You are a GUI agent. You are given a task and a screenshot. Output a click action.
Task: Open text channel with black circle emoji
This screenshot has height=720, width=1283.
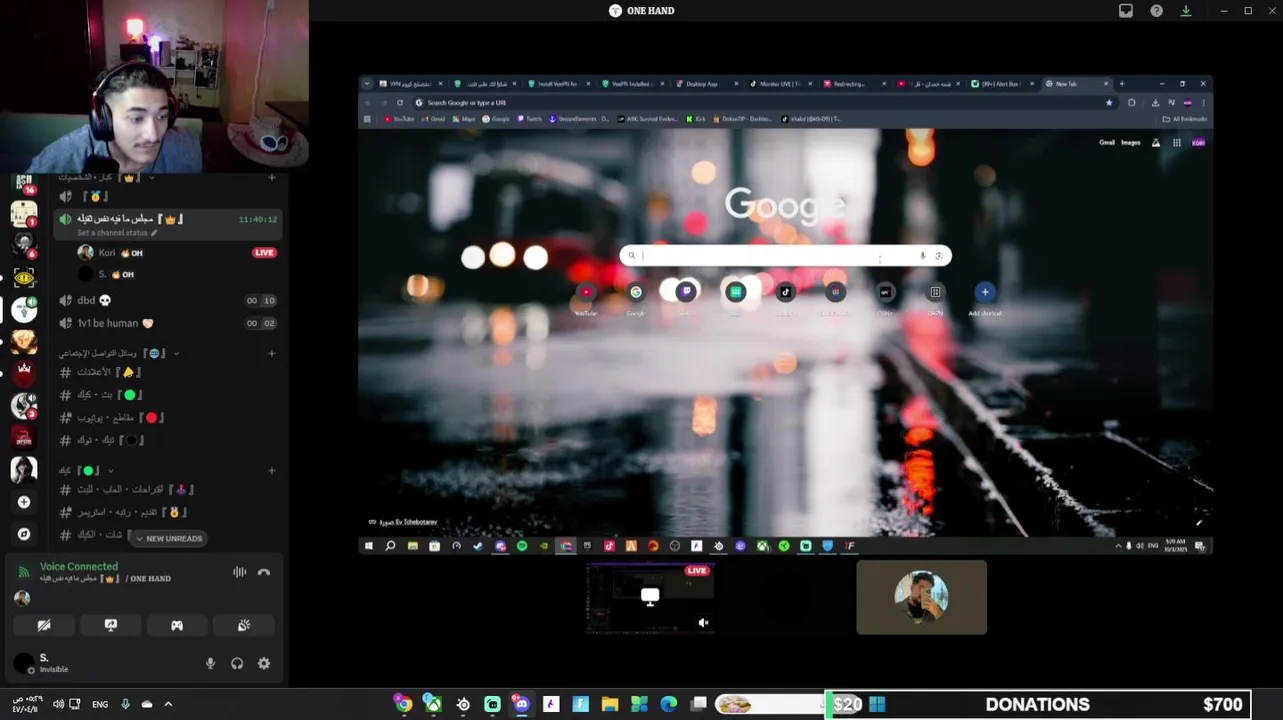(x=167, y=440)
